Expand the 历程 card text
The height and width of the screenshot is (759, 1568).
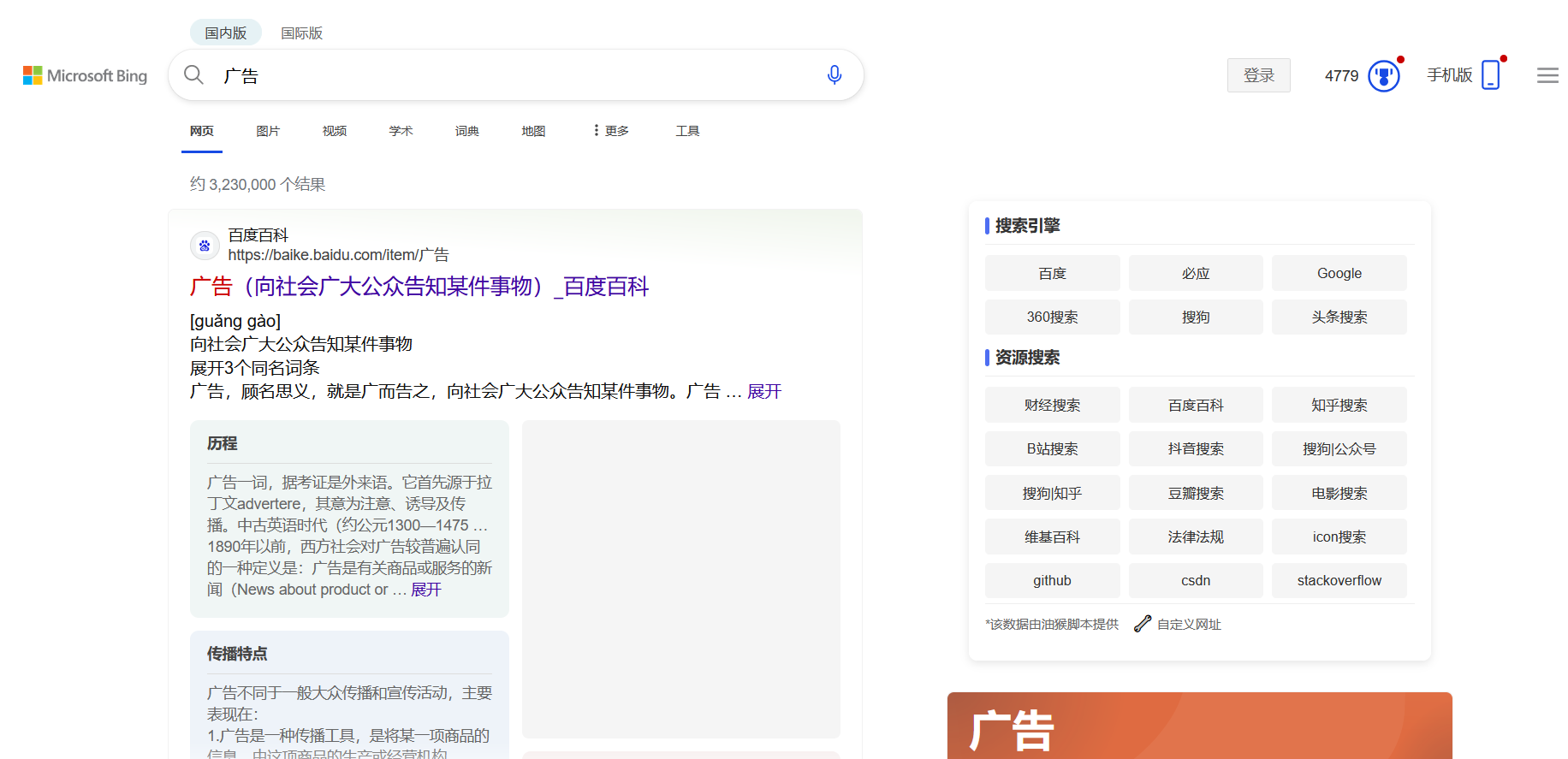tap(426, 590)
